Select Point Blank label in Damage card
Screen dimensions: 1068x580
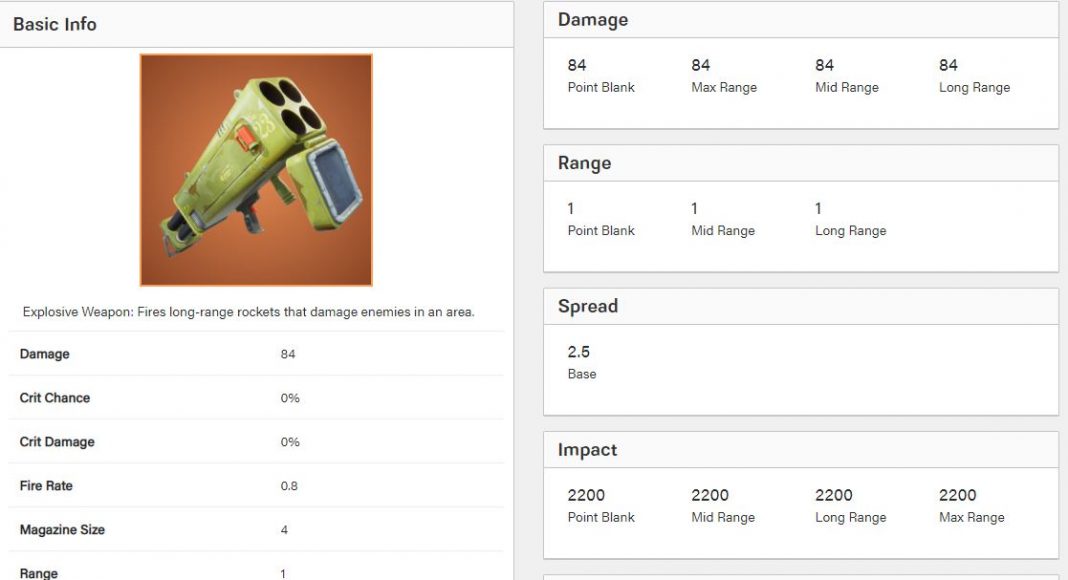click(x=601, y=87)
